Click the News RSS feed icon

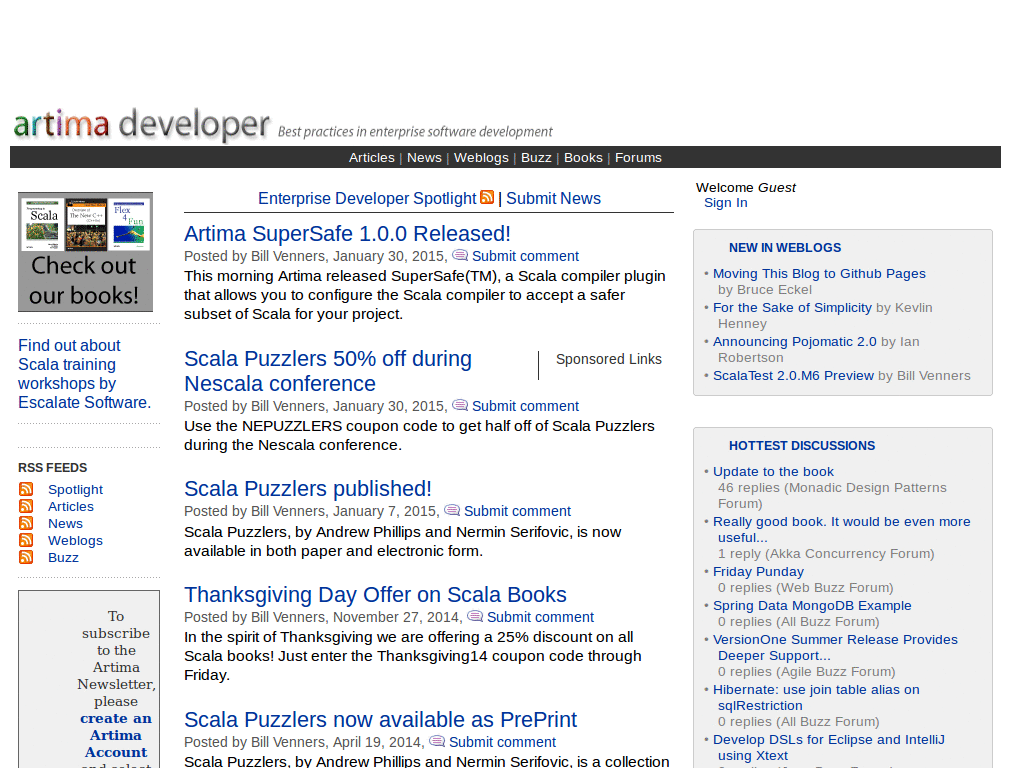26,523
